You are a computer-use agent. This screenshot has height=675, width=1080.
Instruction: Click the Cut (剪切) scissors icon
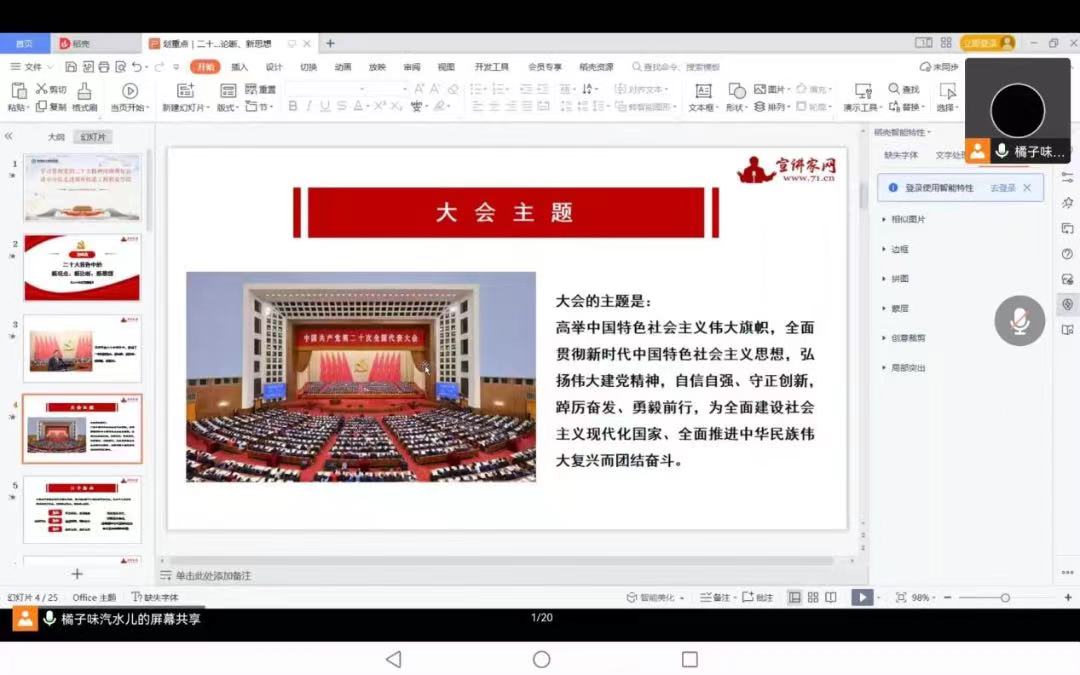pyautogui.click(x=42, y=89)
